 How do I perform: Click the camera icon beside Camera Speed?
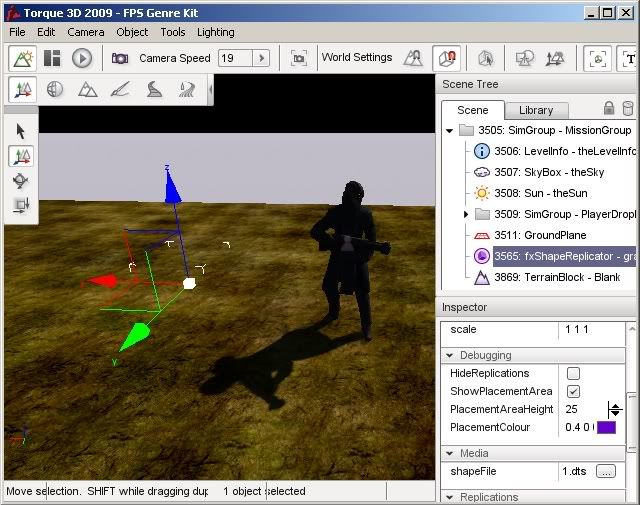[120, 58]
